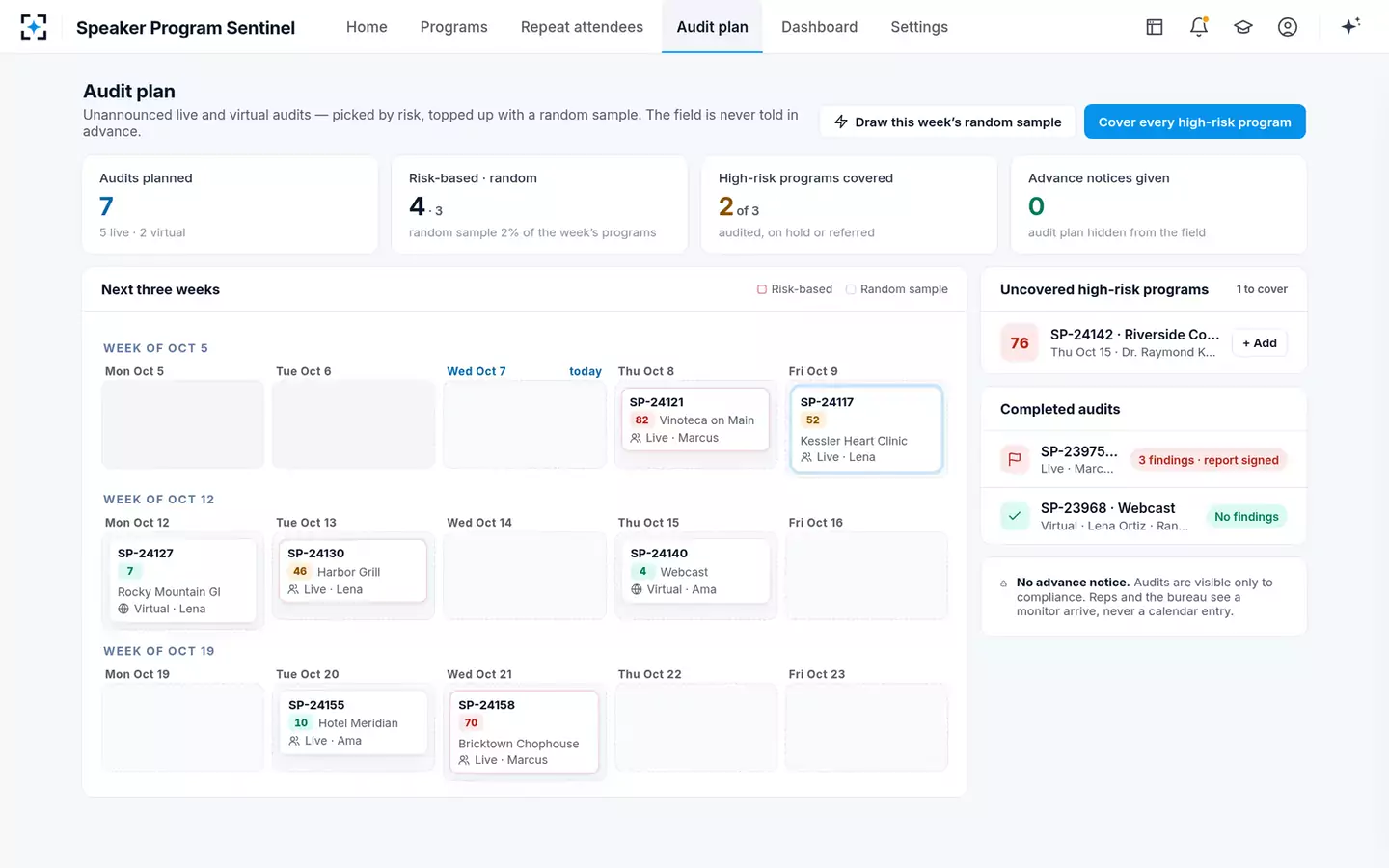Select the empty Fri Oct 23 day slot
The height and width of the screenshot is (868, 1389).
[866, 727]
